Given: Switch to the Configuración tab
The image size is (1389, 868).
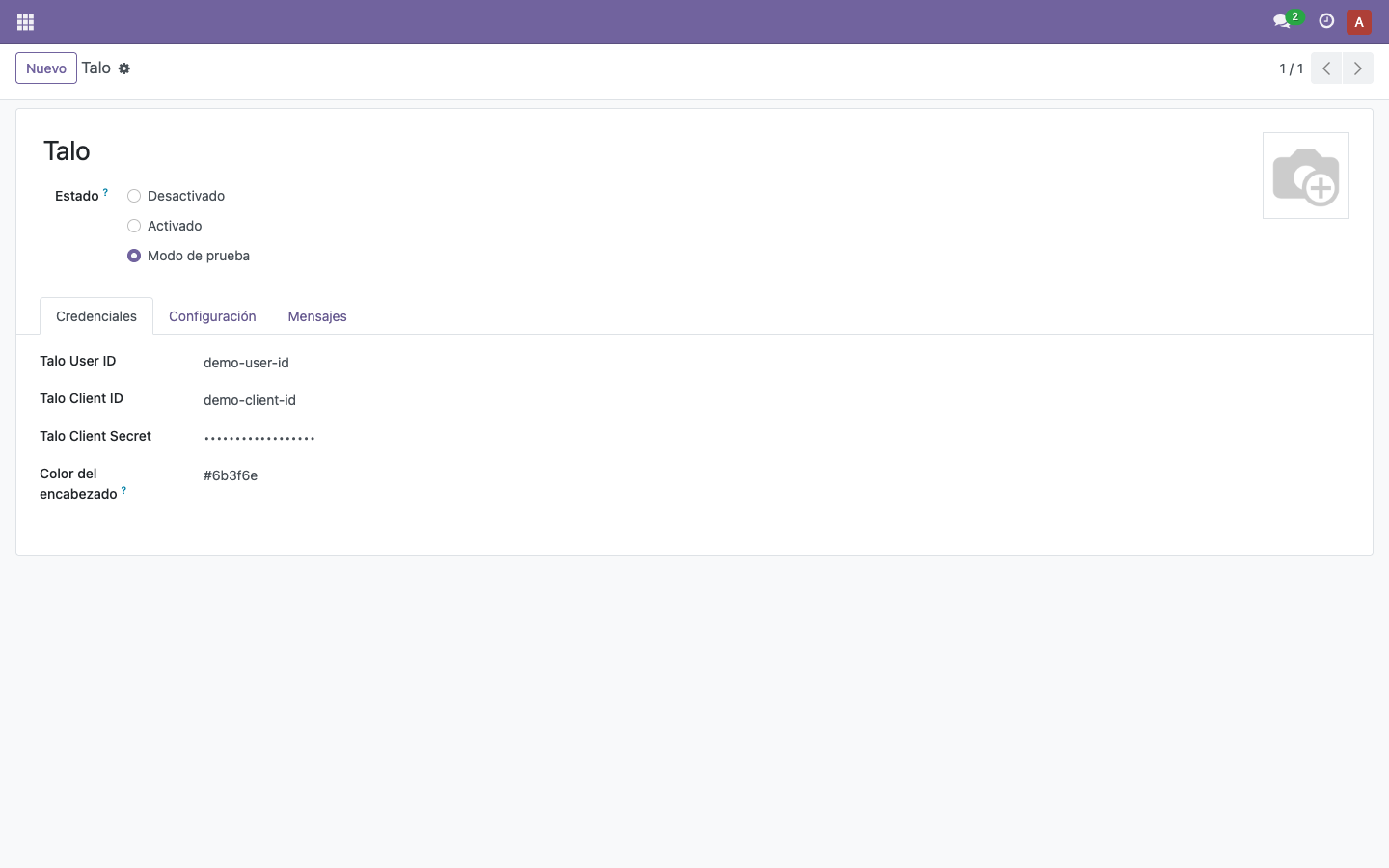Looking at the screenshot, I should pyautogui.click(x=212, y=316).
